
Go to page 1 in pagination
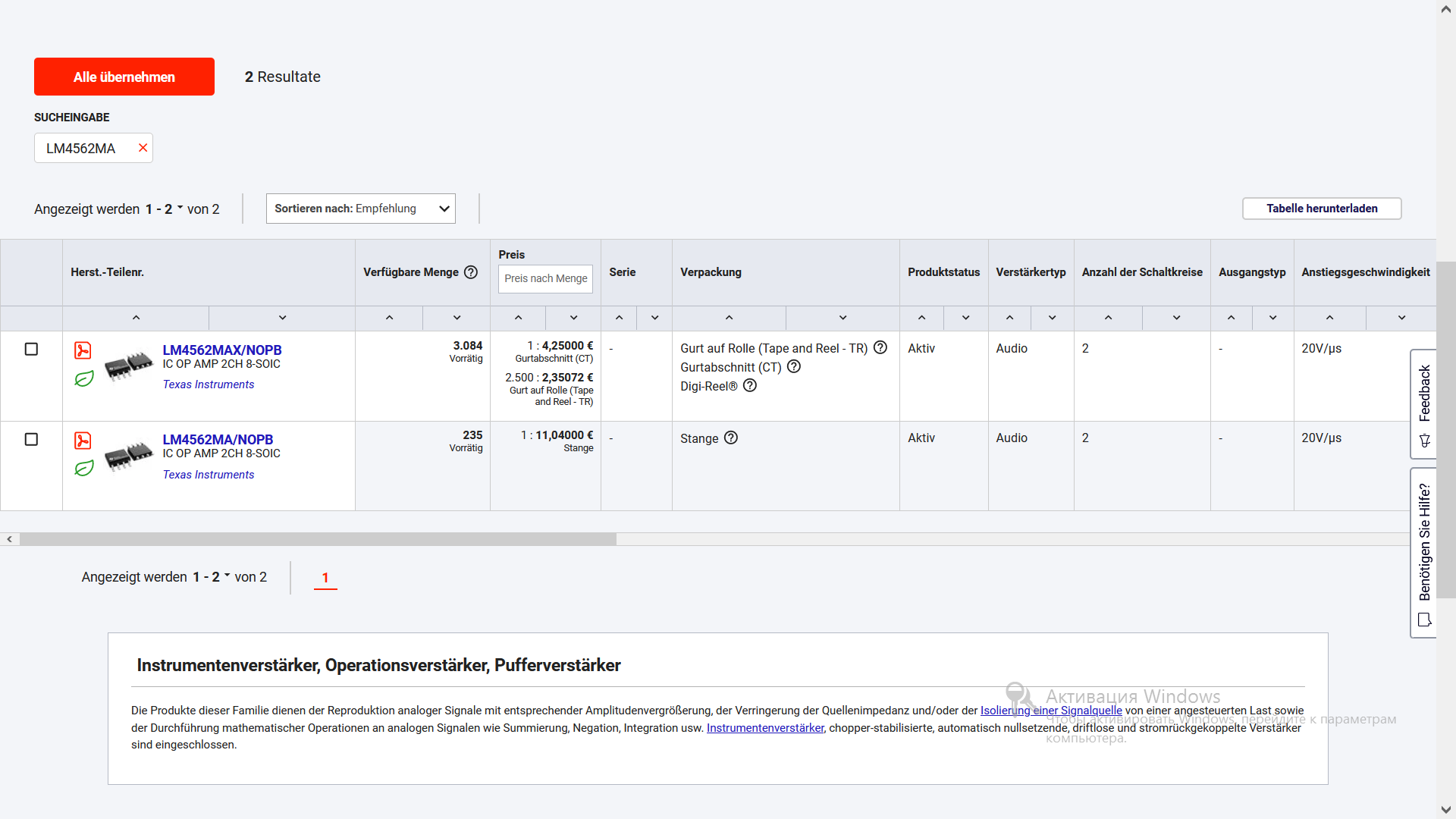click(325, 578)
